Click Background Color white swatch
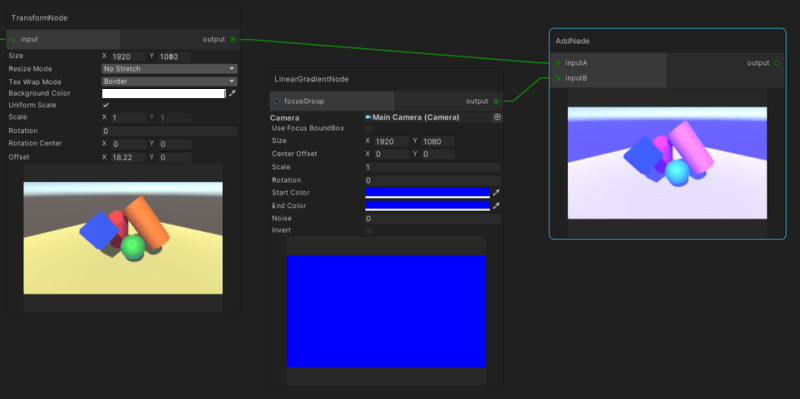The height and width of the screenshot is (399, 800). [x=163, y=93]
